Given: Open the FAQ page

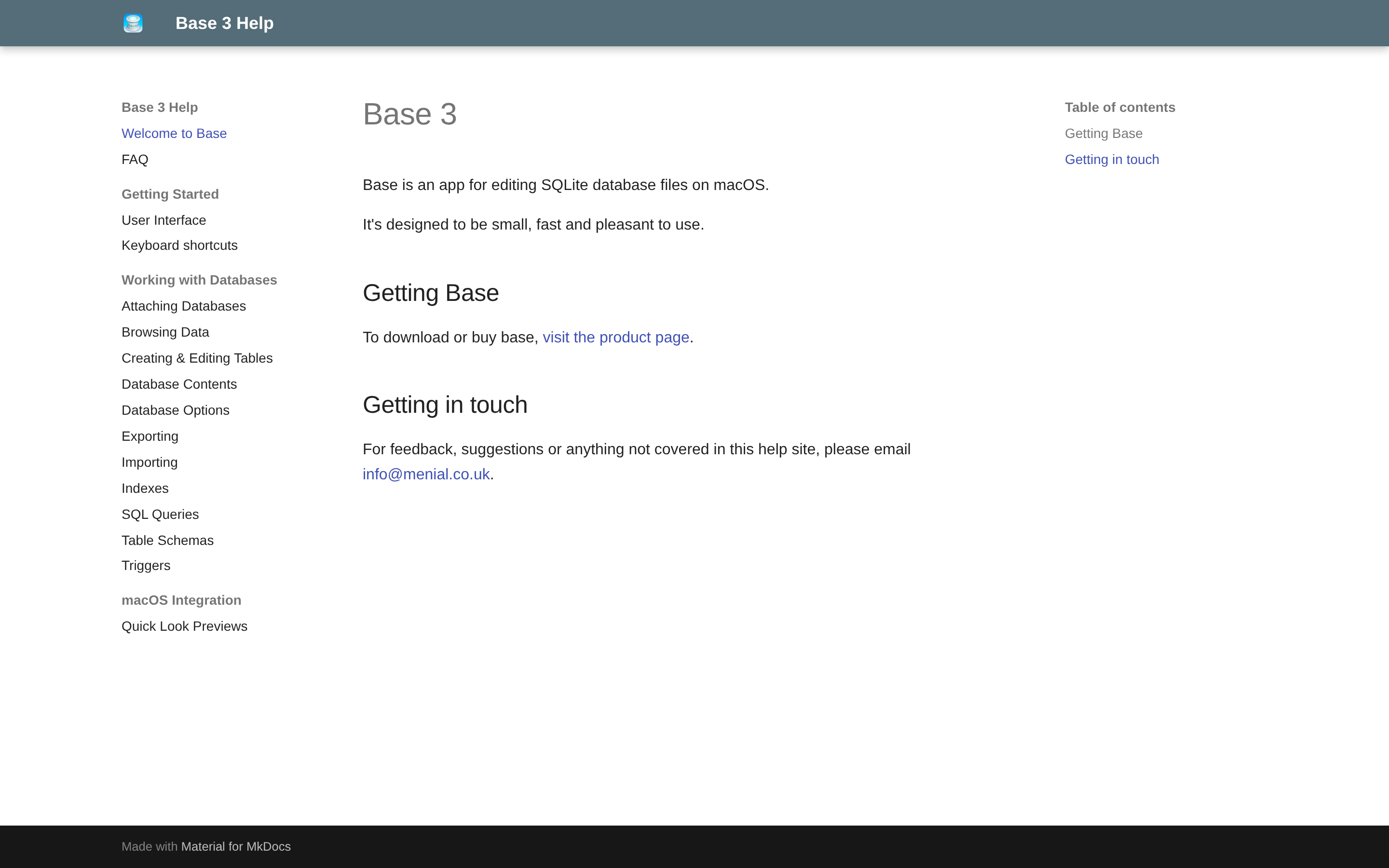Looking at the screenshot, I should (135, 160).
